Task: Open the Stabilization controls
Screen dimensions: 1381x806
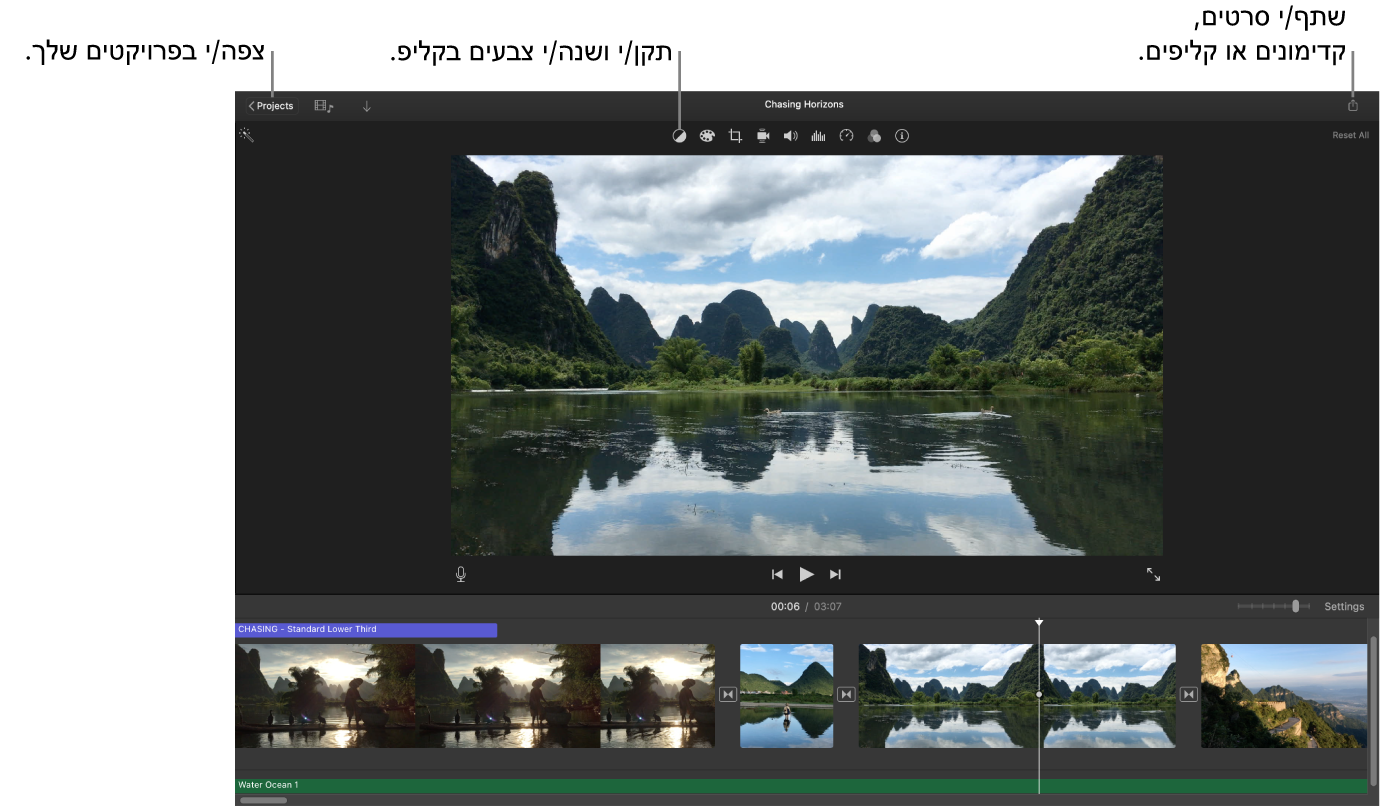Action: (762, 135)
